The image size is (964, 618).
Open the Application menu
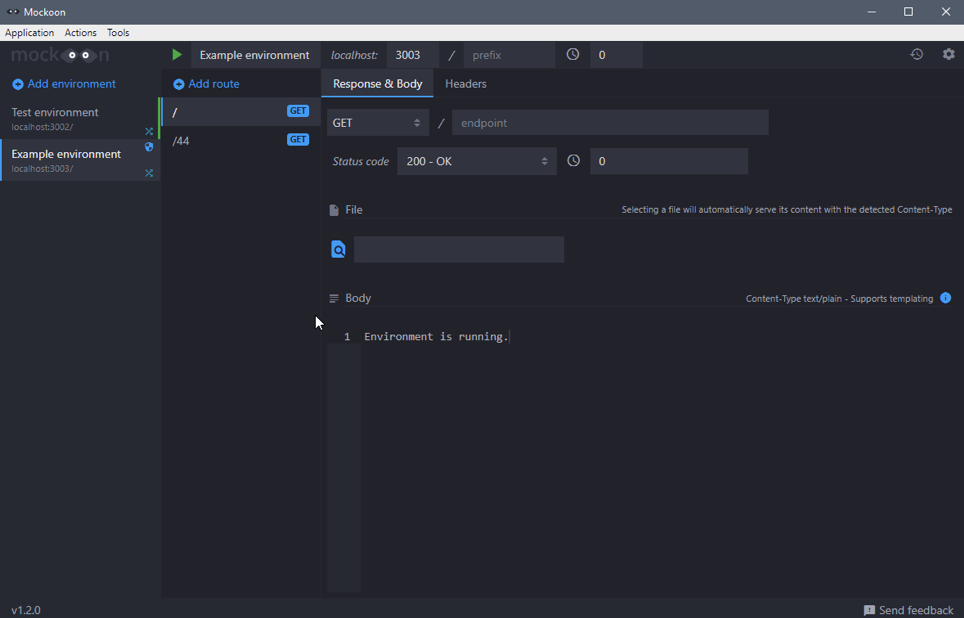click(x=30, y=33)
